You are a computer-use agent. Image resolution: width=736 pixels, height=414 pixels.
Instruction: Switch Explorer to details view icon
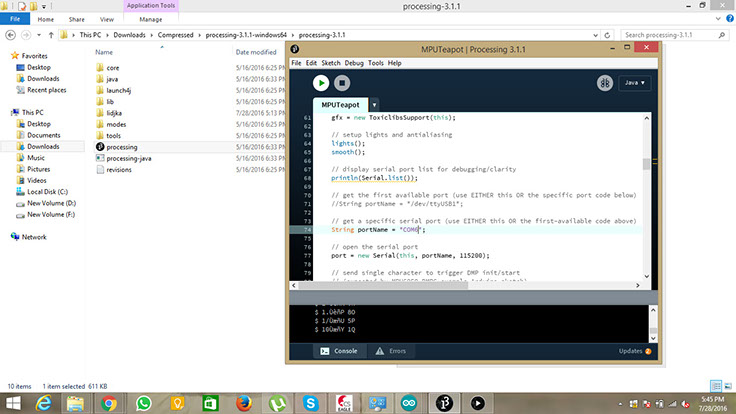[716, 386]
